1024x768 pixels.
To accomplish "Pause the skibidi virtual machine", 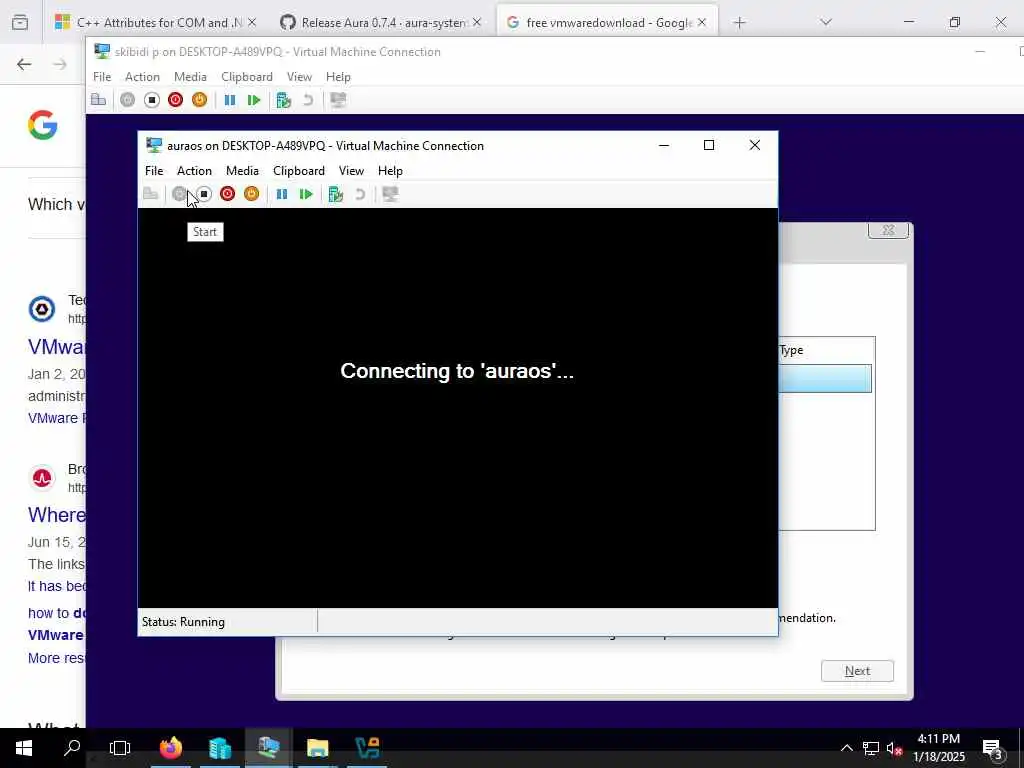I will [229, 100].
